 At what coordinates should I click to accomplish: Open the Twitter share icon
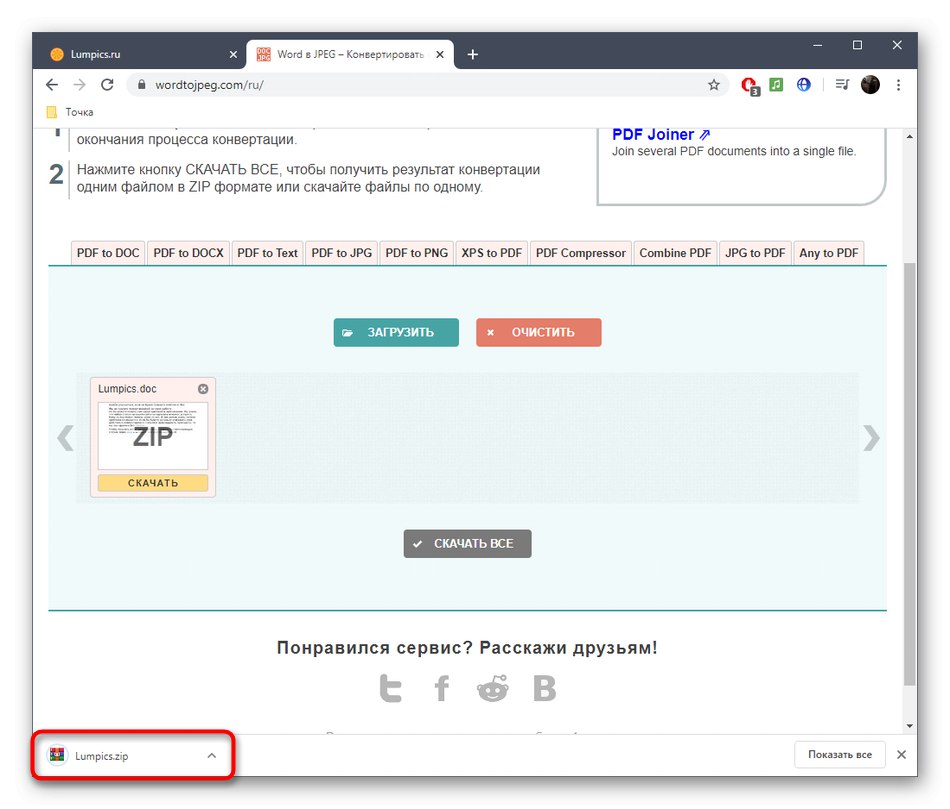coord(390,687)
